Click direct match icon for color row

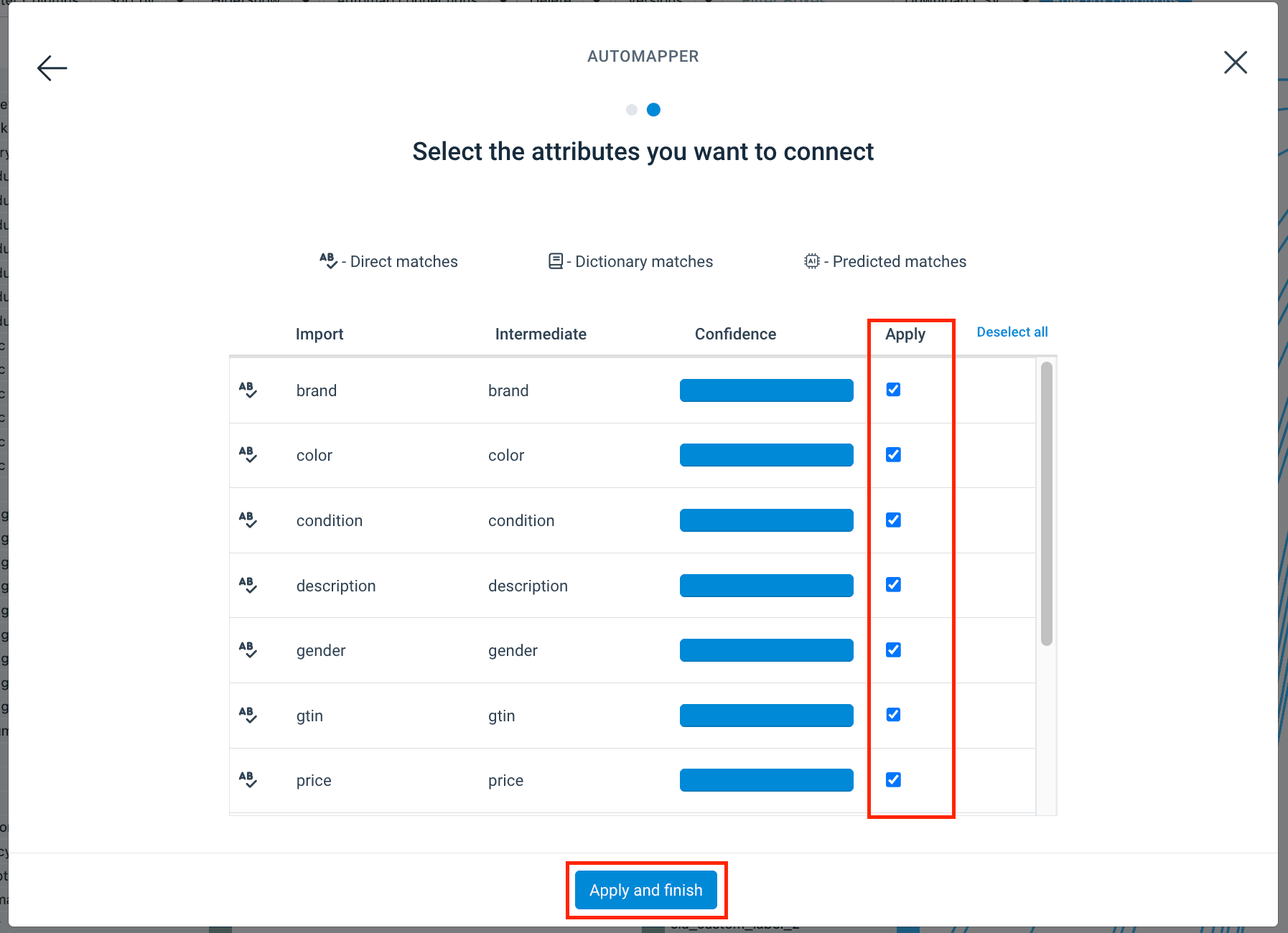pyautogui.click(x=248, y=454)
